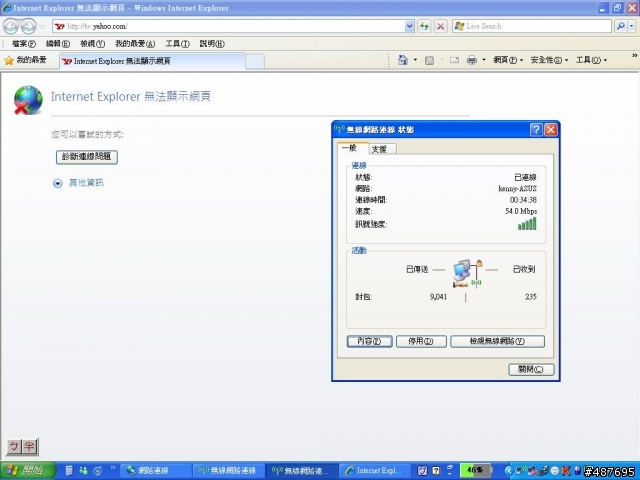Viewport: 640px width, 480px height.
Task: Click the globe error icon on page
Action: click(28, 100)
